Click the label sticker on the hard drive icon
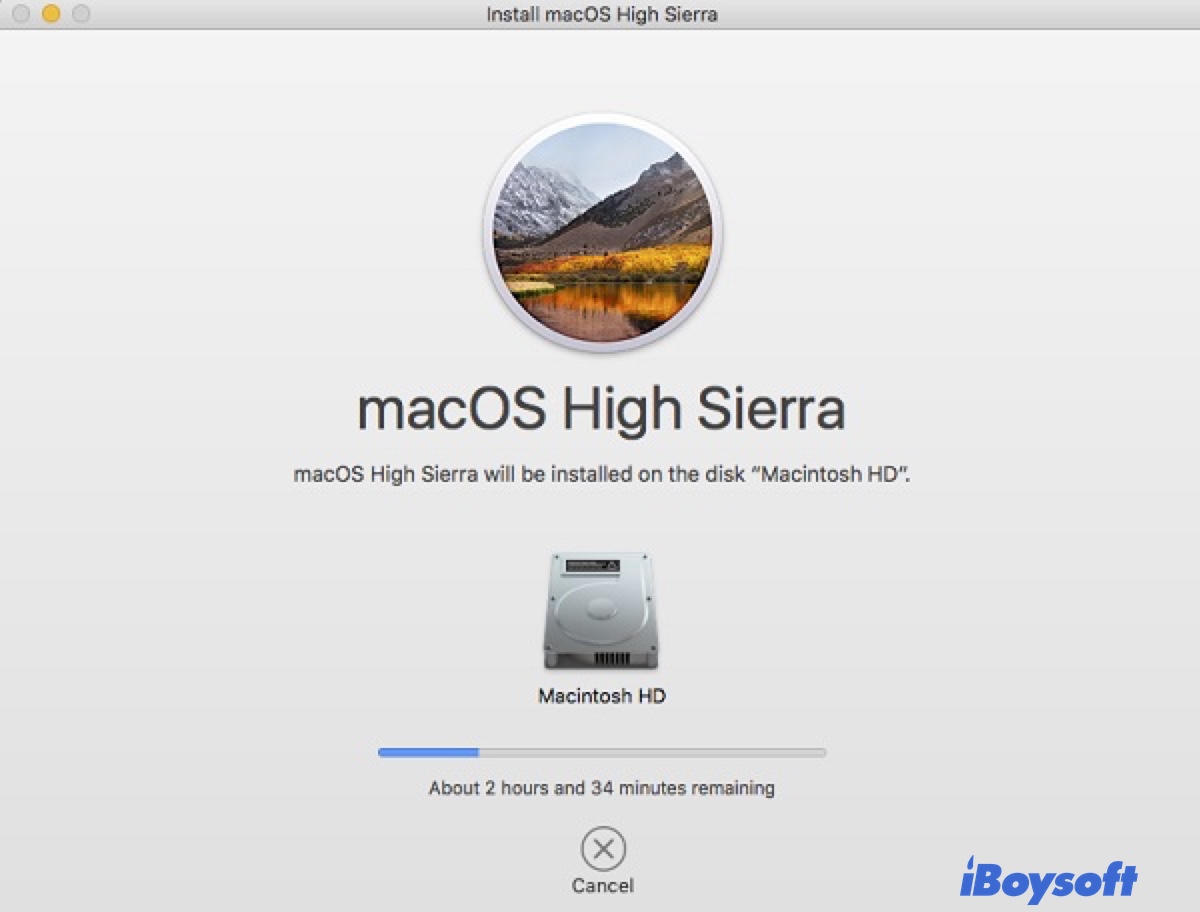Screen dimensions: 1200x912 tap(592, 566)
